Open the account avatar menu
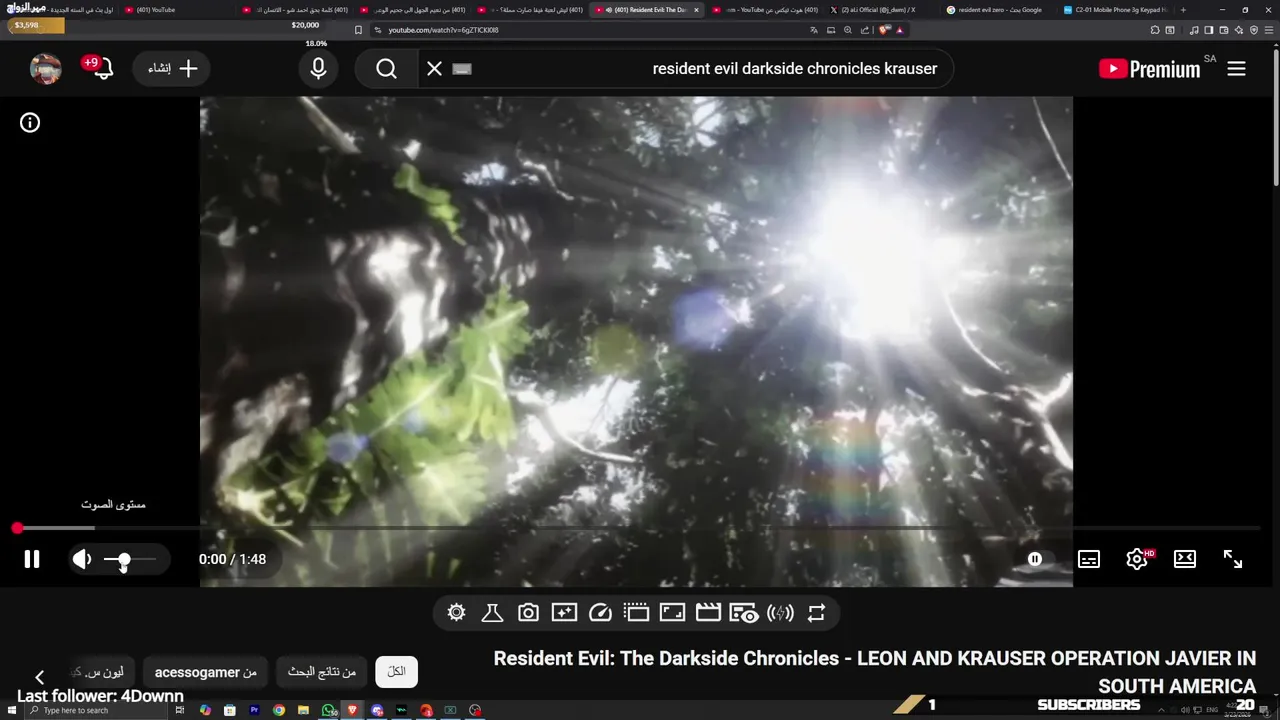The image size is (1280, 720). [46, 69]
